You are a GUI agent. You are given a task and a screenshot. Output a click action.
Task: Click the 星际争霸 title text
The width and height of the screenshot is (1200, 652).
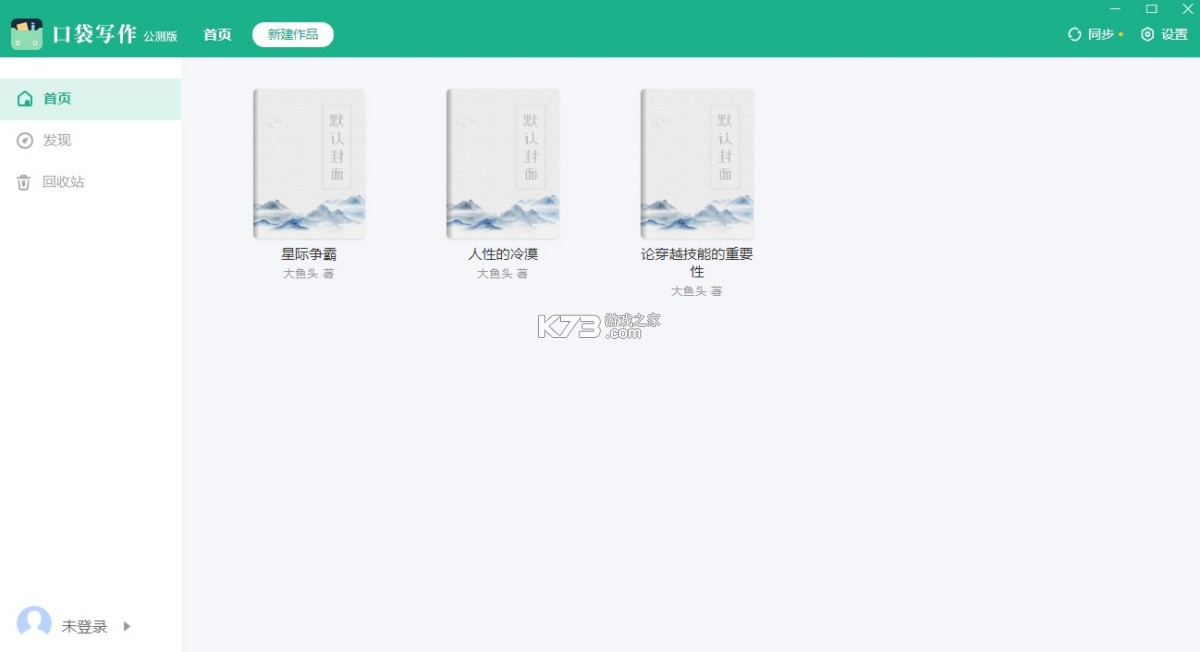(309, 254)
